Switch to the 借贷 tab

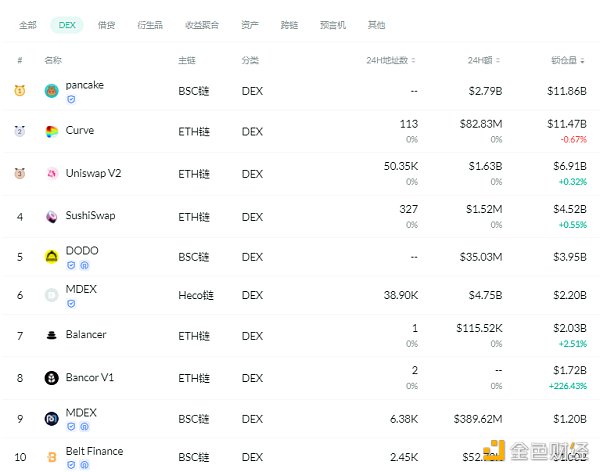point(106,25)
